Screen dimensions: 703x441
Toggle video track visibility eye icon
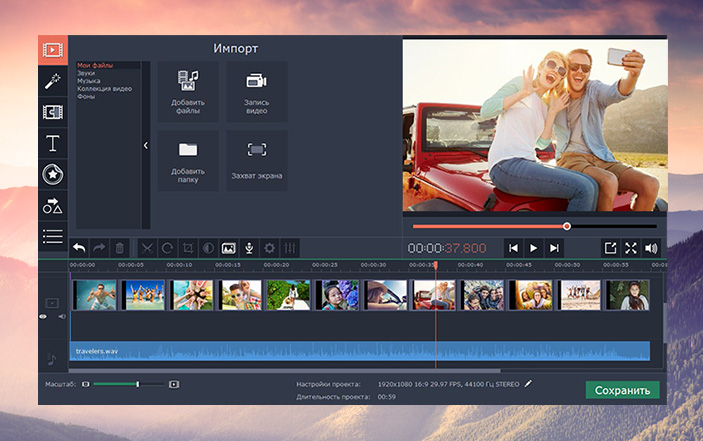tap(43, 316)
